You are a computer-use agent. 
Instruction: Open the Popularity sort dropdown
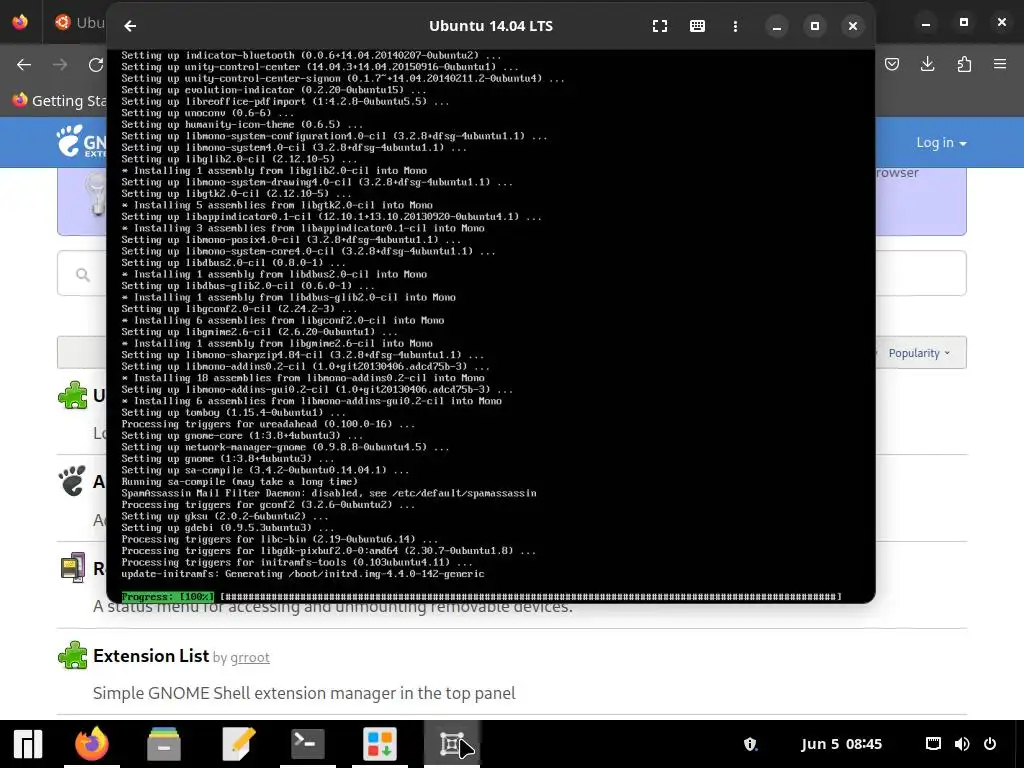click(919, 353)
